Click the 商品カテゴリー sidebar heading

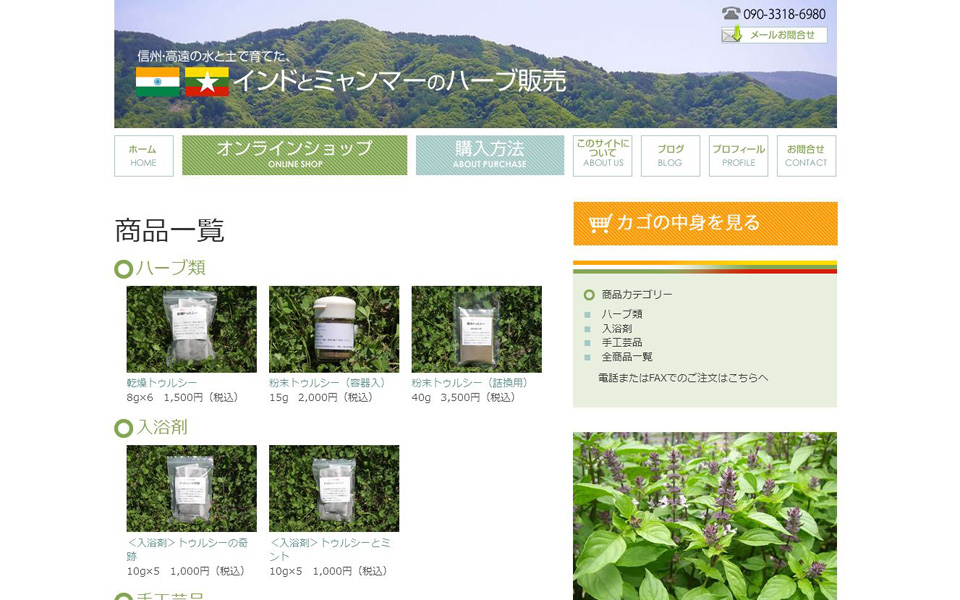click(x=637, y=294)
